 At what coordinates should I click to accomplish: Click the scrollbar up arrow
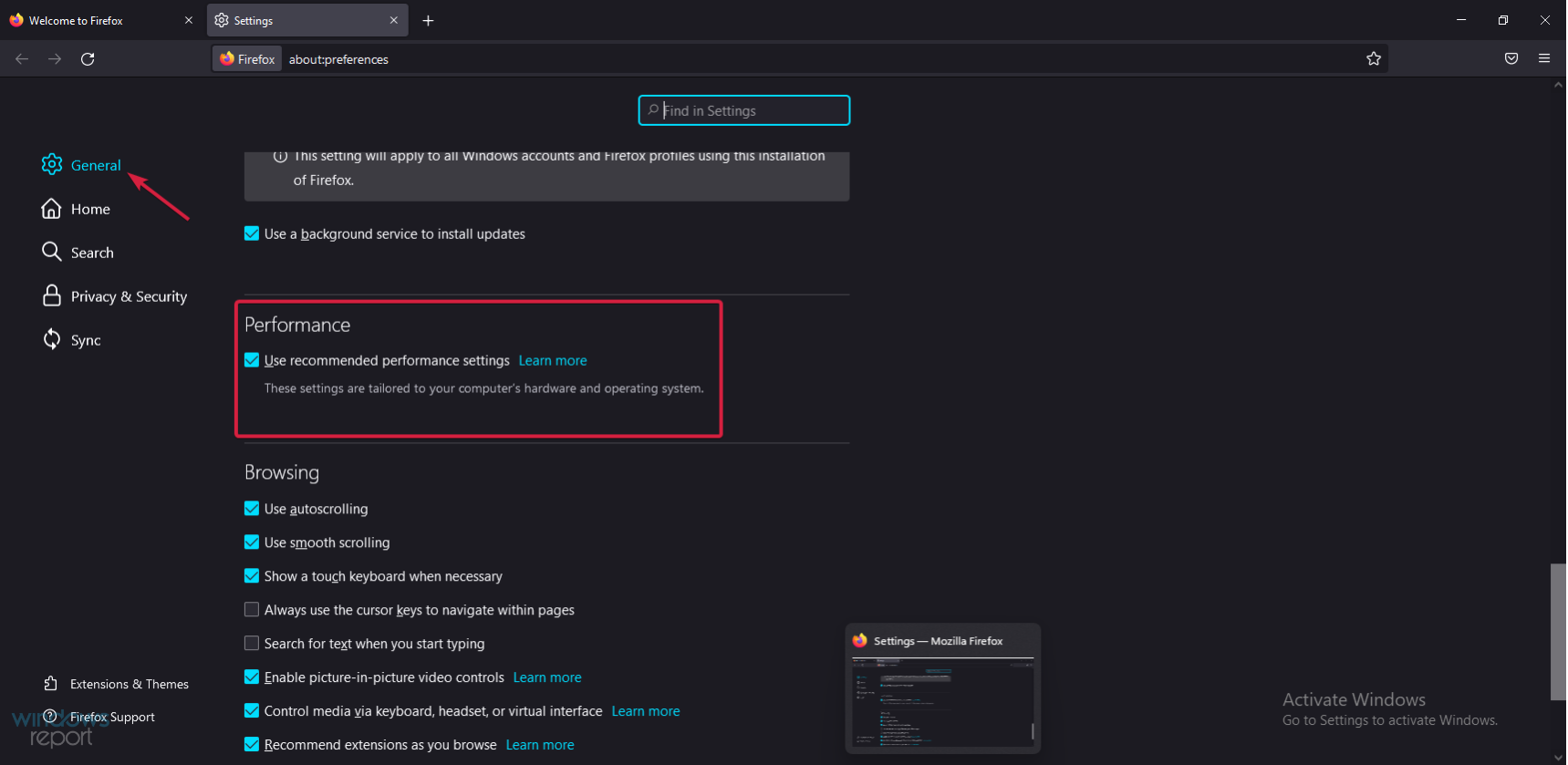(x=1558, y=85)
